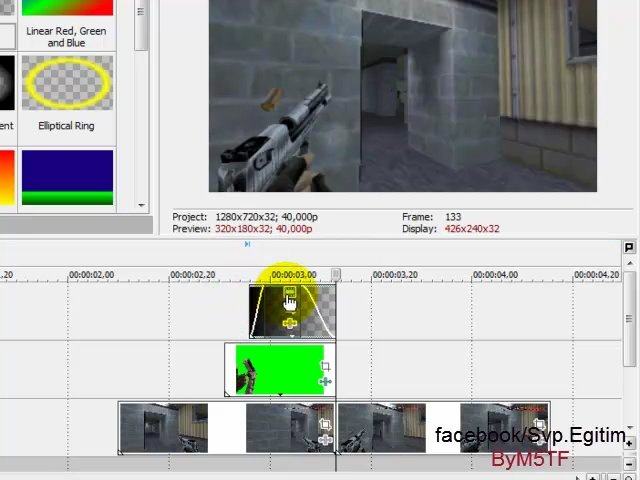
Task: Click the ruler at 00:00:03,20
Action: click(x=395, y=275)
